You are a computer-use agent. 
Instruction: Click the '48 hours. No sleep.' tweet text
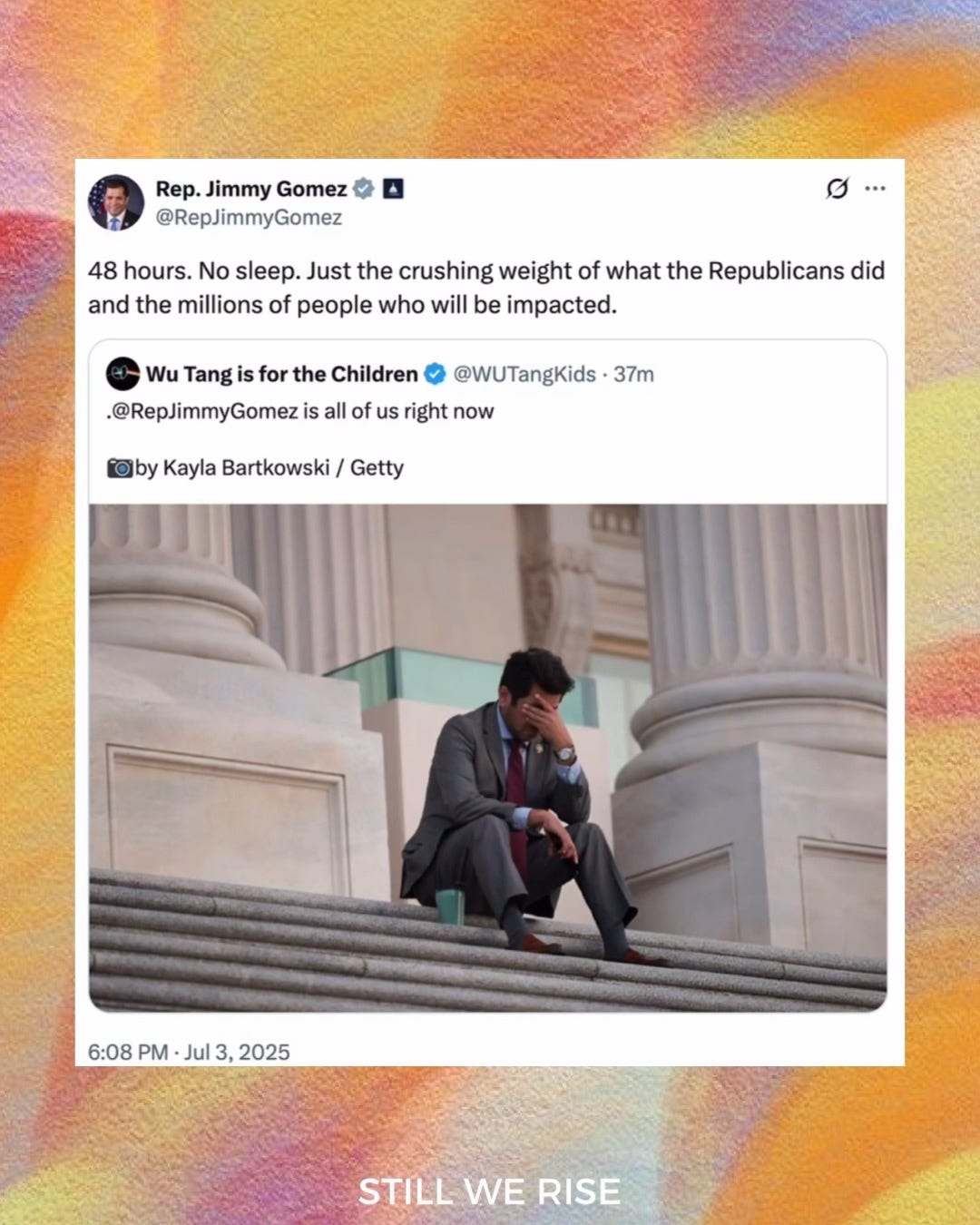pos(485,288)
